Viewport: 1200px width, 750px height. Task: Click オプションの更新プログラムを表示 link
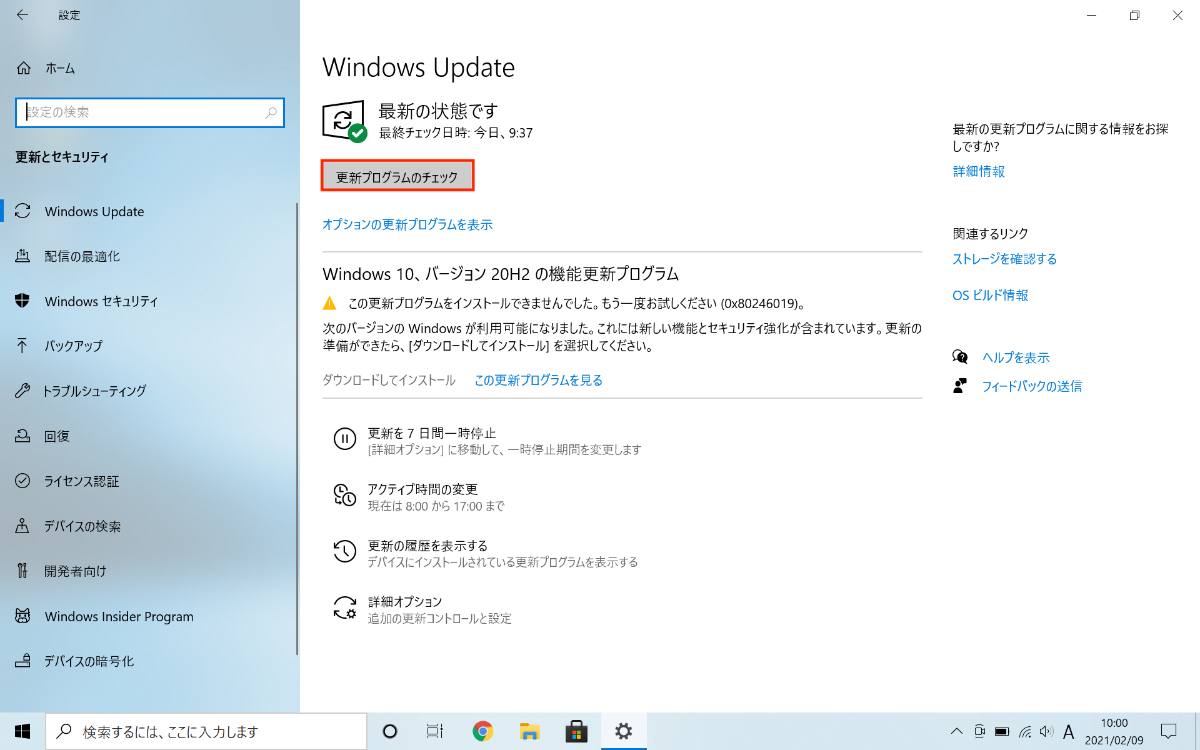click(x=407, y=225)
